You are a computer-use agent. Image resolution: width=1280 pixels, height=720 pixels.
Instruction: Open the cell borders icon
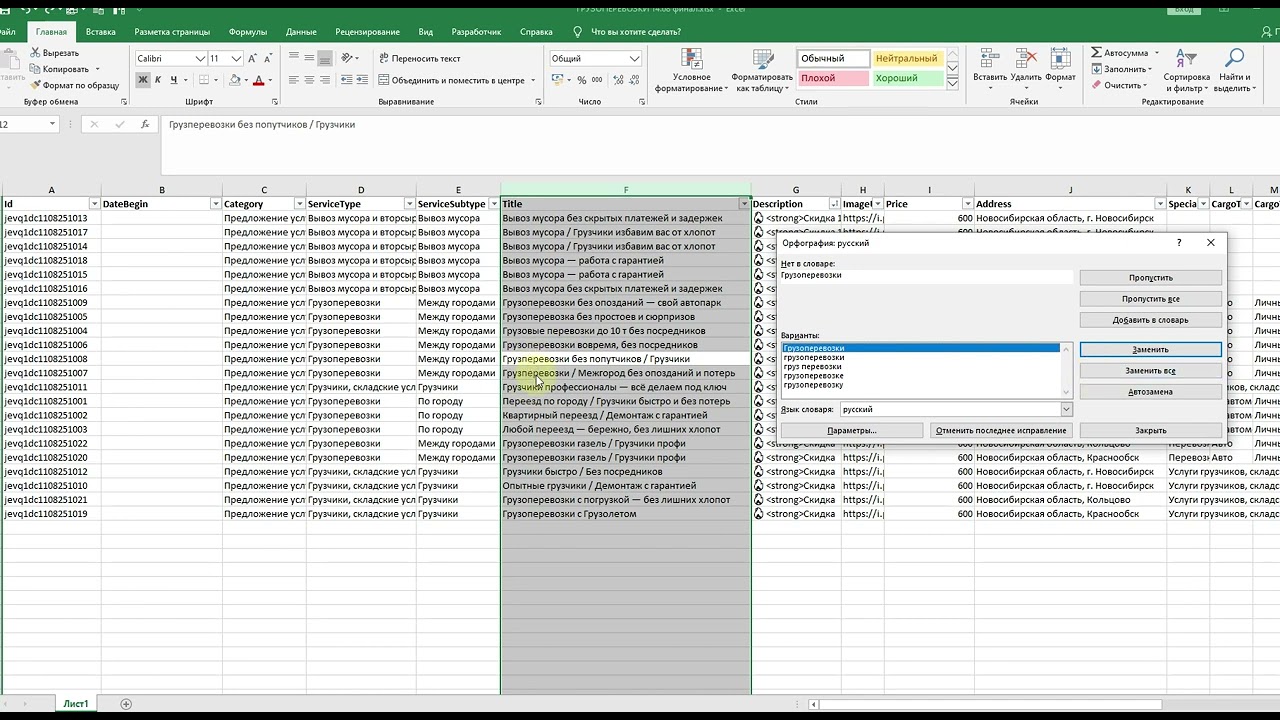point(205,80)
